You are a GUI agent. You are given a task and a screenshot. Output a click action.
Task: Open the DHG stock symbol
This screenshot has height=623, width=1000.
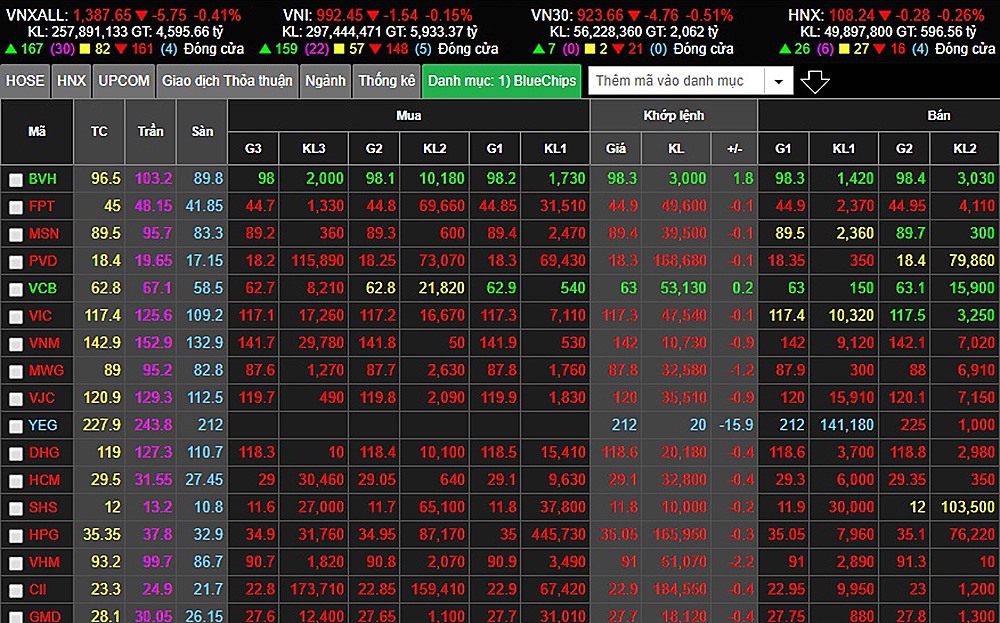pyautogui.click(x=44, y=453)
